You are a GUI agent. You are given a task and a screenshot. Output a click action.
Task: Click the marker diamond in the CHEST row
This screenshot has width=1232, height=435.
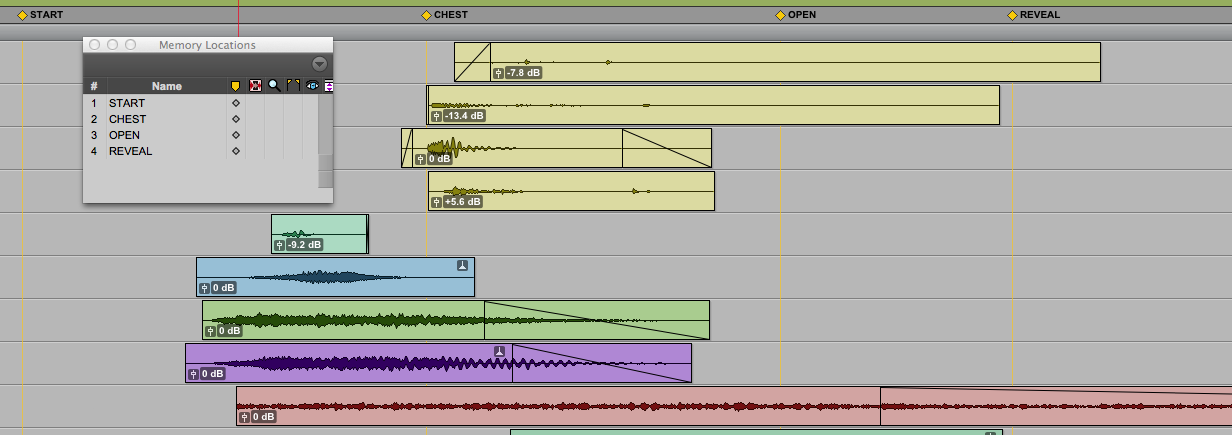pyautogui.click(x=236, y=119)
